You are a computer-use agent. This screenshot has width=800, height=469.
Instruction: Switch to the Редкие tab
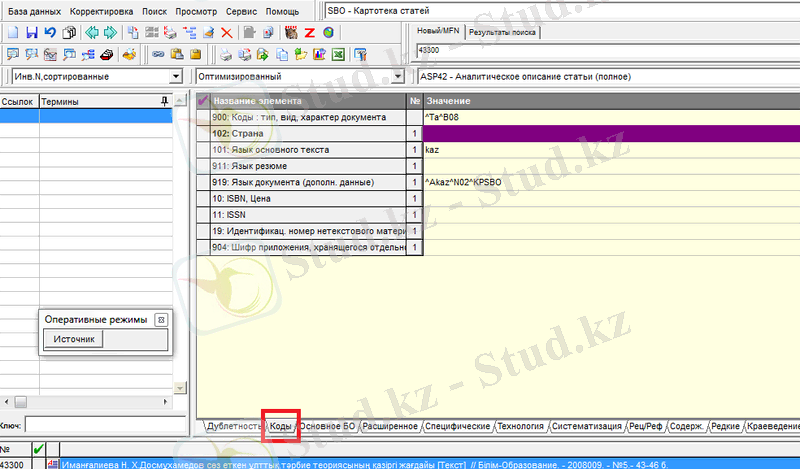tap(725, 426)
